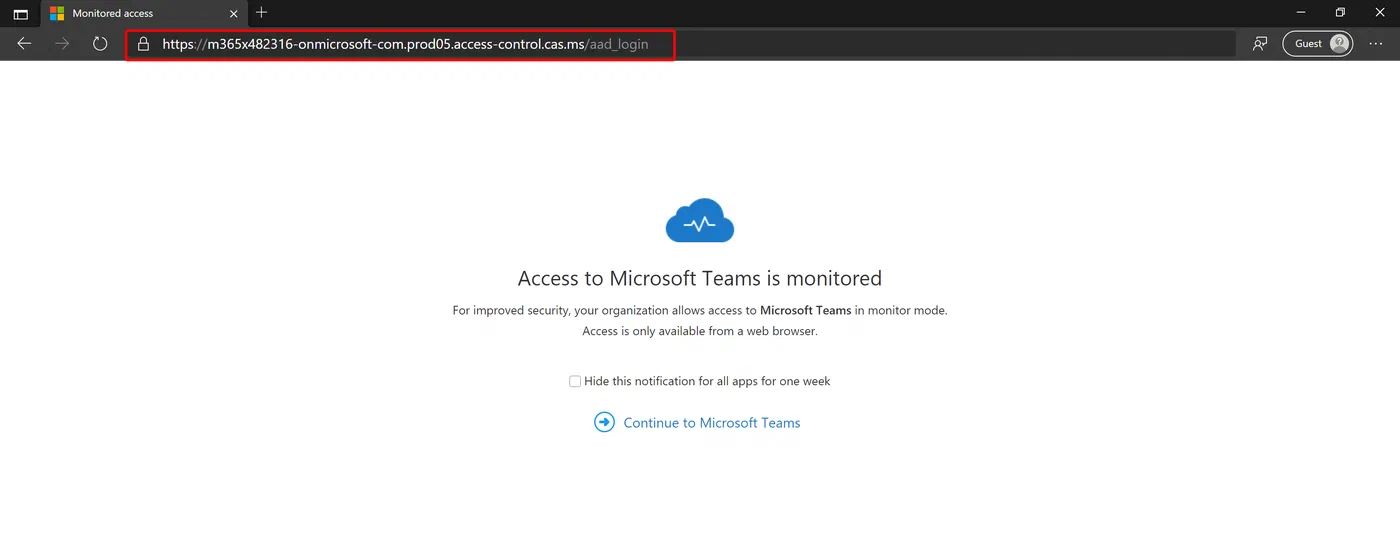The width and height of the screenshot is (1400, 539).
Task: Click bold 'Microsoft Teams' in description
Action: 807,311
